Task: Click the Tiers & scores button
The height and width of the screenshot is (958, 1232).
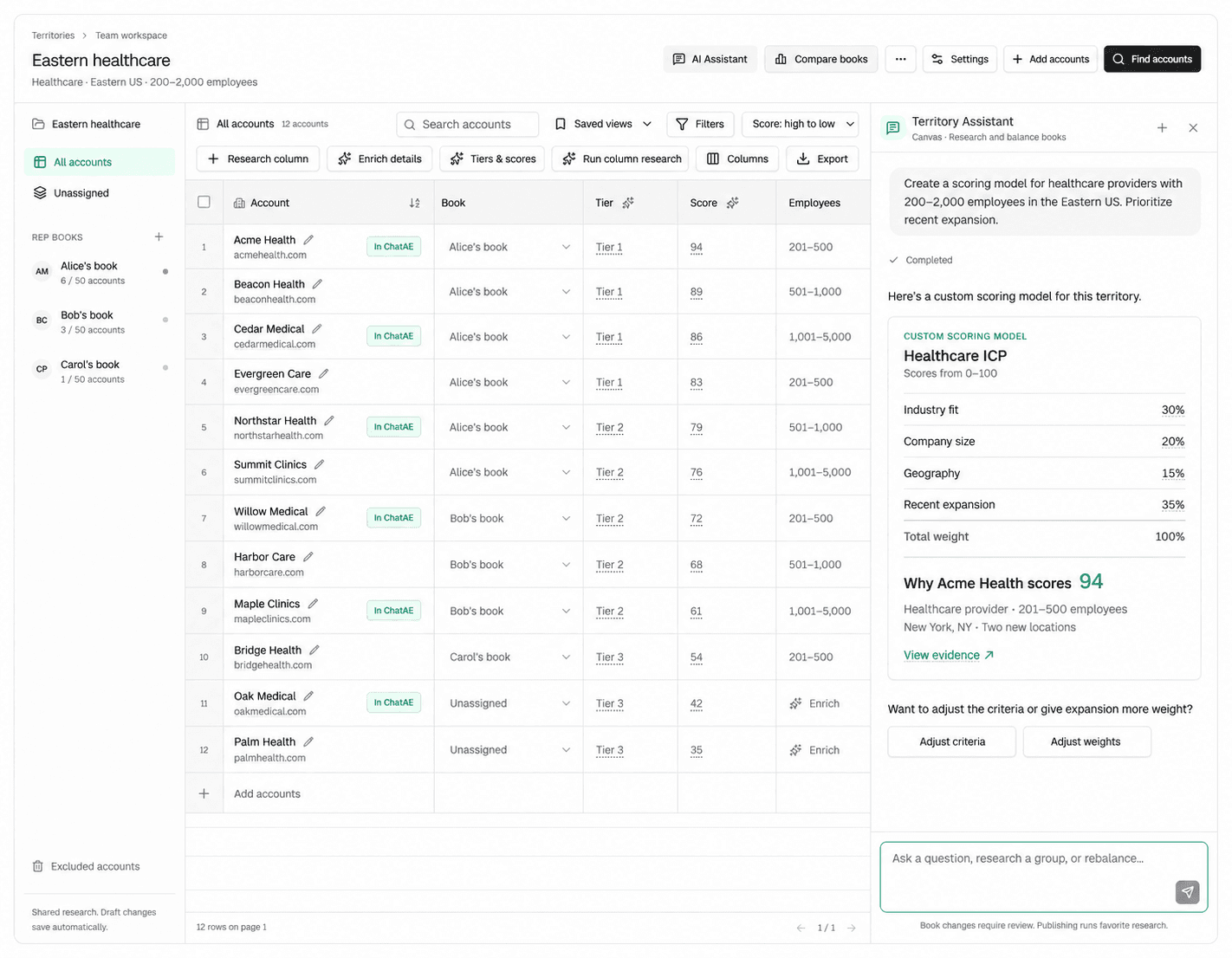Action: (493, 159)
